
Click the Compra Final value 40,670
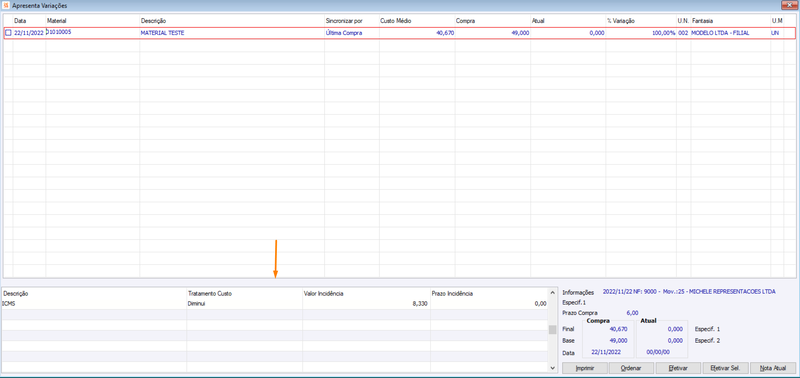click(x=618, y=330)
